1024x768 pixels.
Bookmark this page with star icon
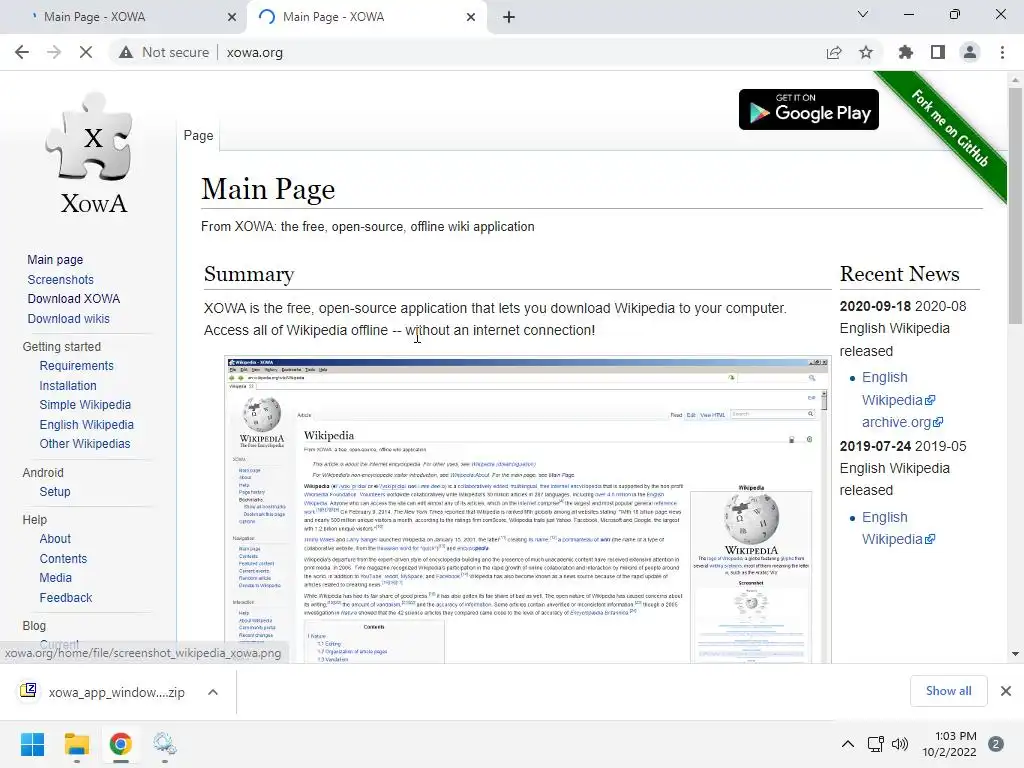click(x=866, y=52)
